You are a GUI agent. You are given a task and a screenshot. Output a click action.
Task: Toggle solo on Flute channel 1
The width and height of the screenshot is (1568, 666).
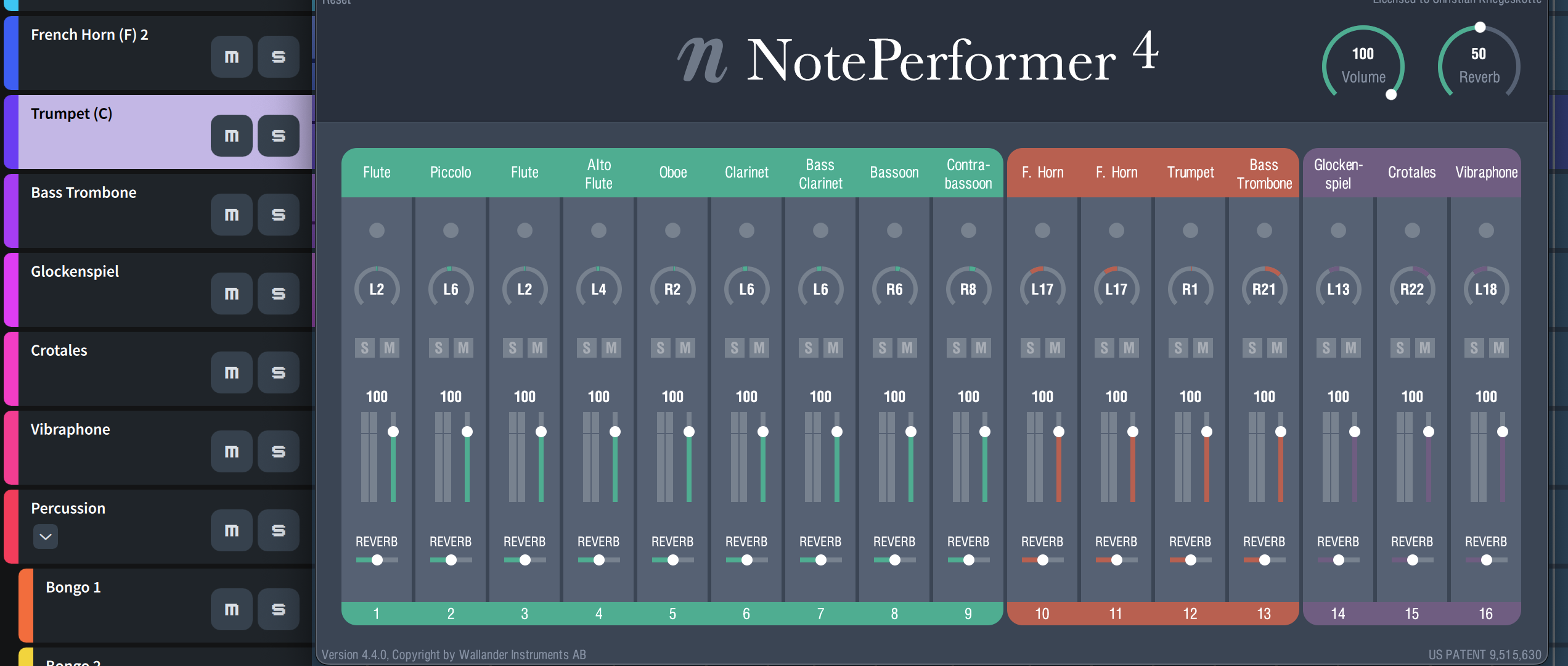pos(364,348)
